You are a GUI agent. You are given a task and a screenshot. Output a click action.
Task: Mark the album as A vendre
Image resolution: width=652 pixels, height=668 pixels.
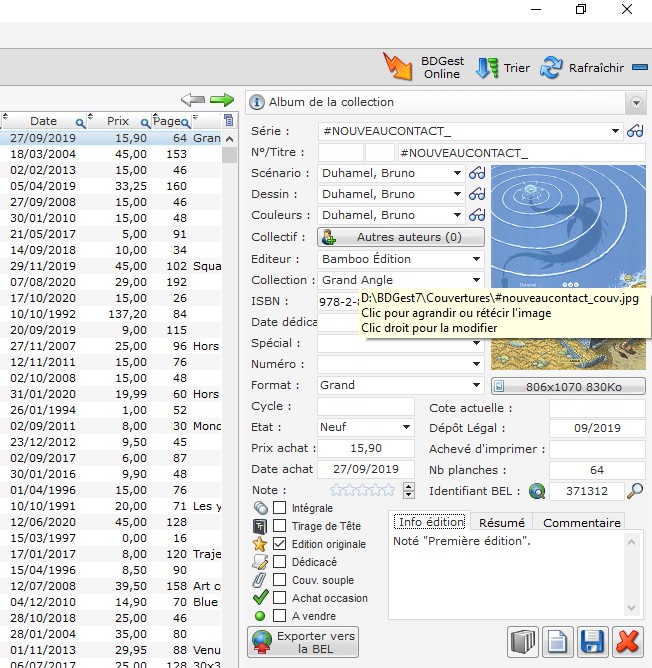(280, 615)
